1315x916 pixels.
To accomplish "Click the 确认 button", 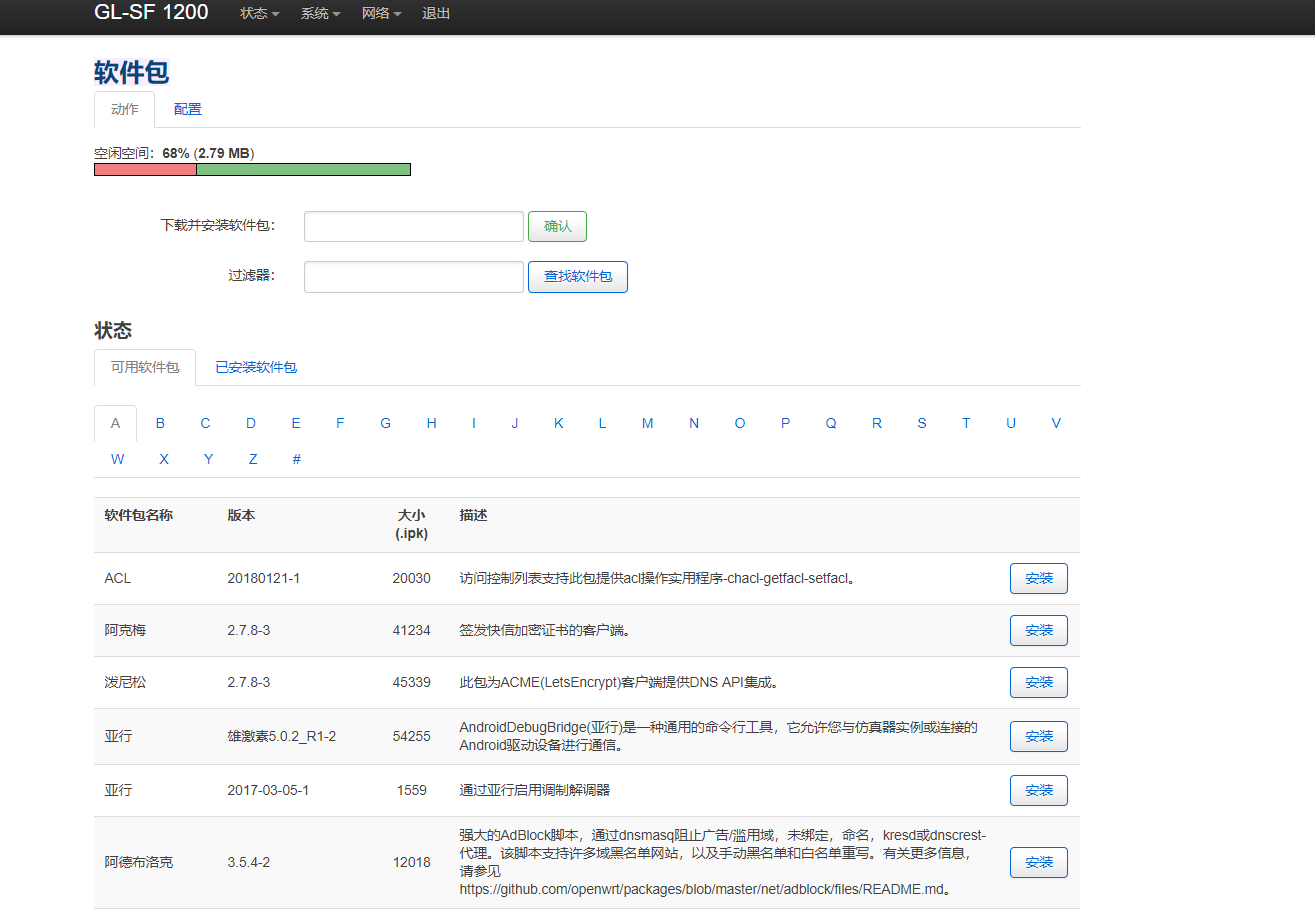I will (x=557, y=227).
